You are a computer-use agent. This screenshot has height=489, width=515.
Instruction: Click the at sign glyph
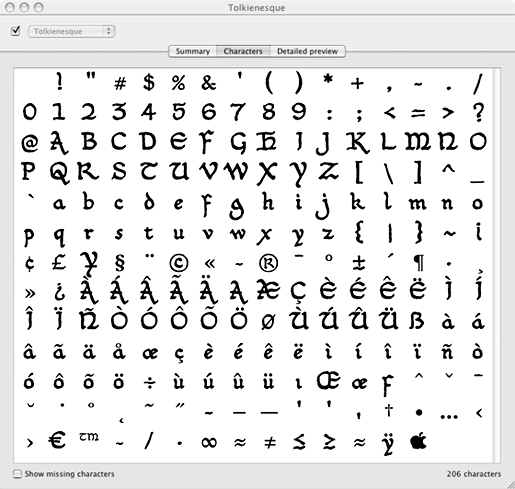click(x=30, y=143)
